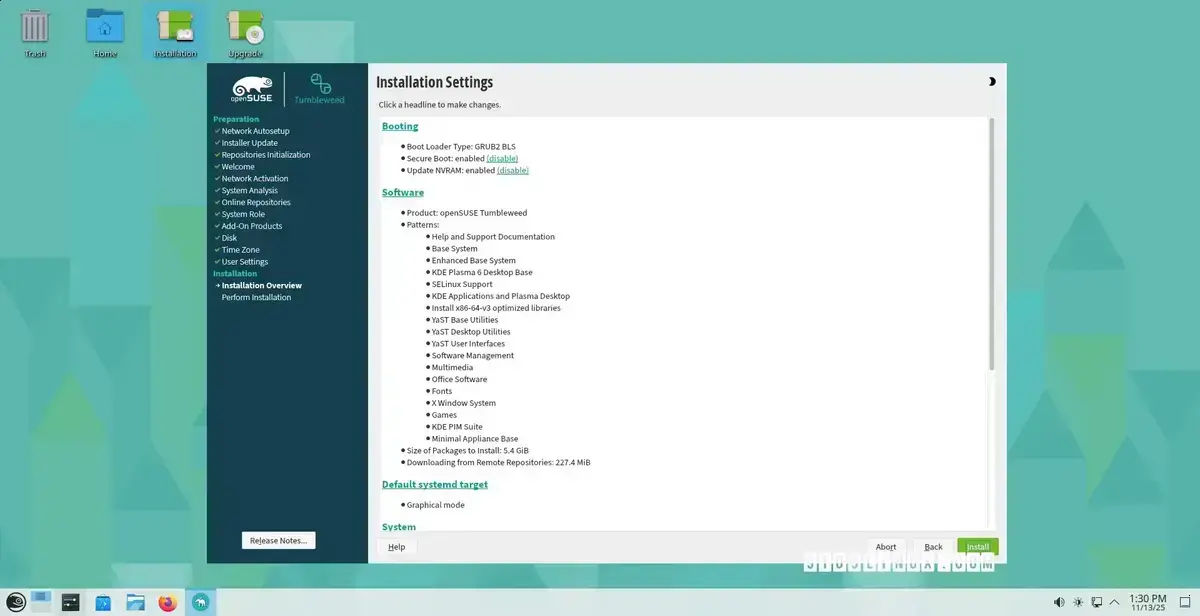1200x616 pixels.
Task: Click the virtual desktop pager
Action: 40,602
